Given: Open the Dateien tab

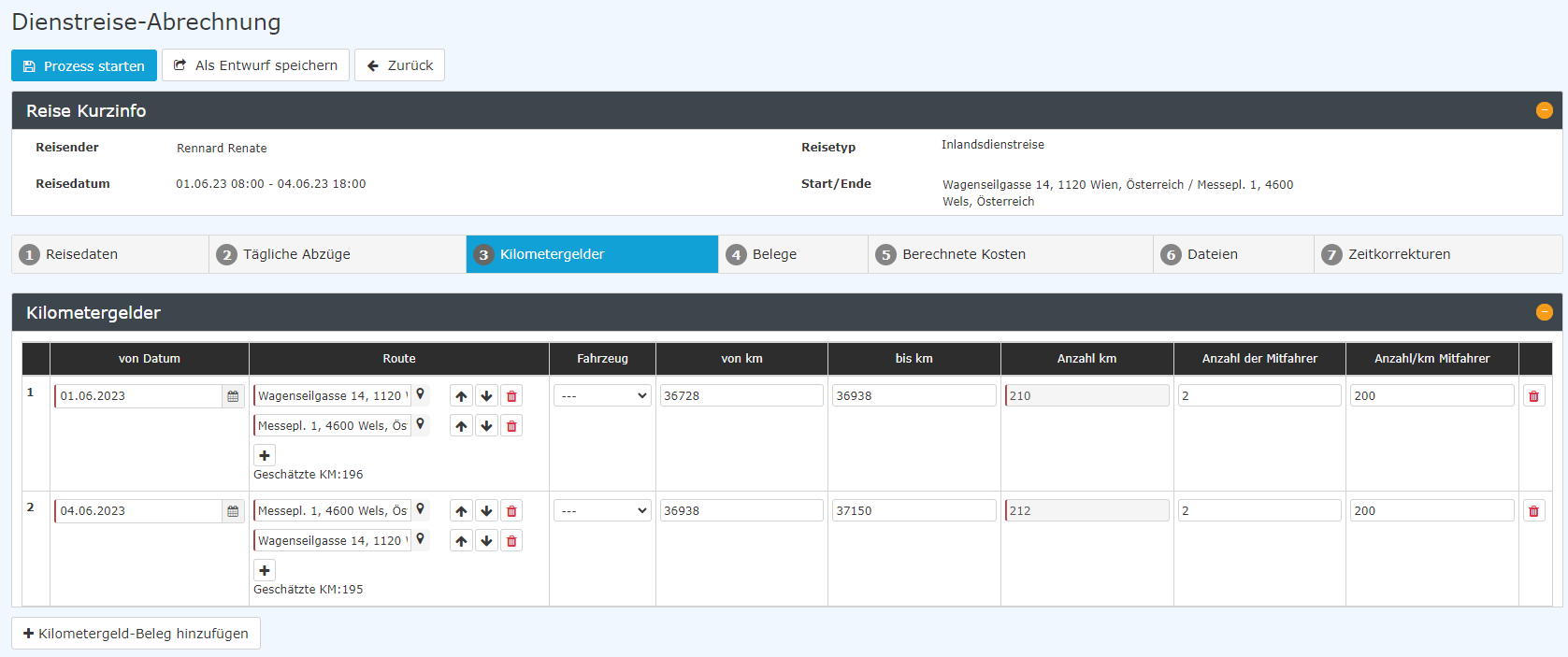Looking at the screenshot, I should 1233,254.
